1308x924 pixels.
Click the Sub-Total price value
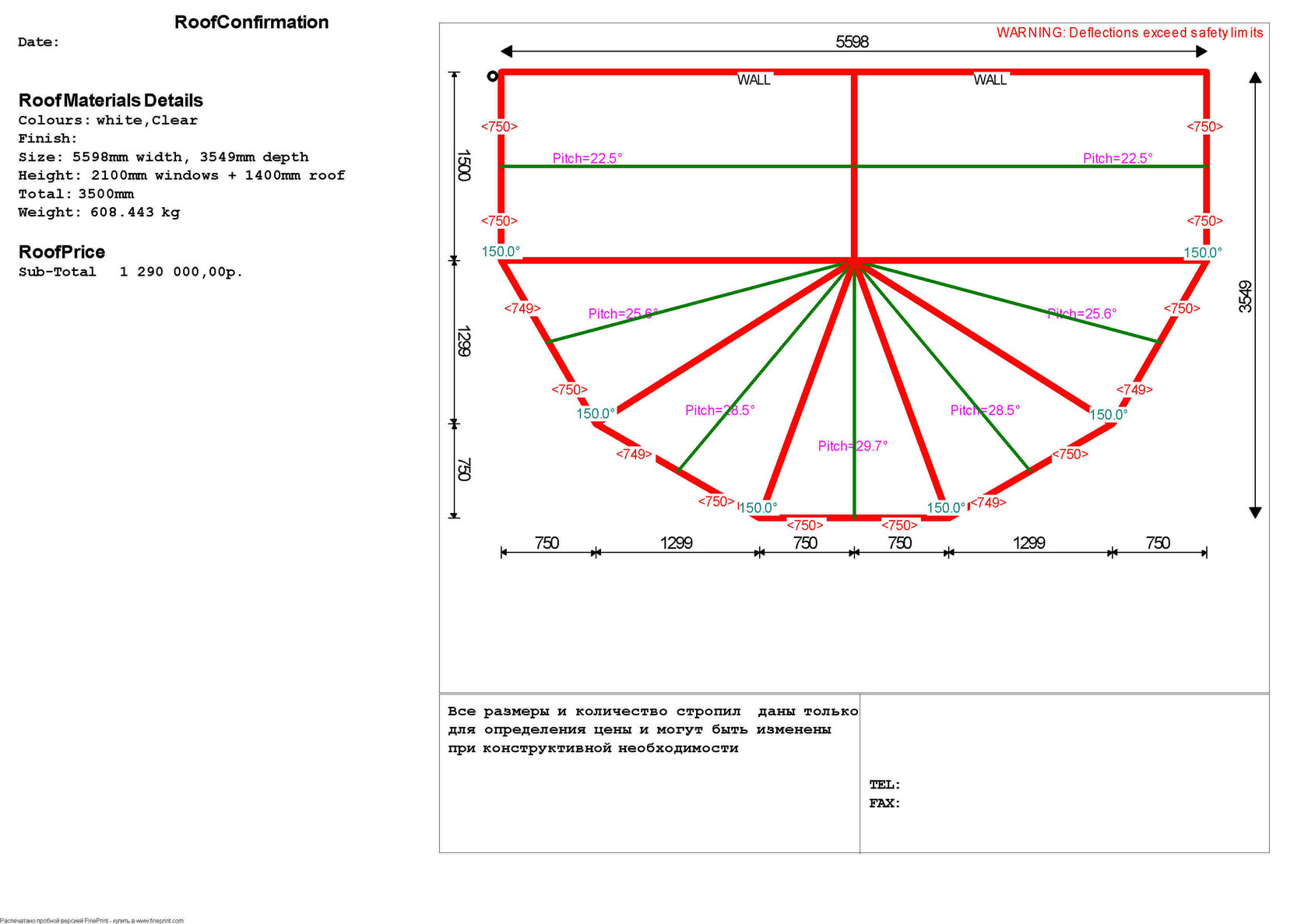(x=181, y=272)
